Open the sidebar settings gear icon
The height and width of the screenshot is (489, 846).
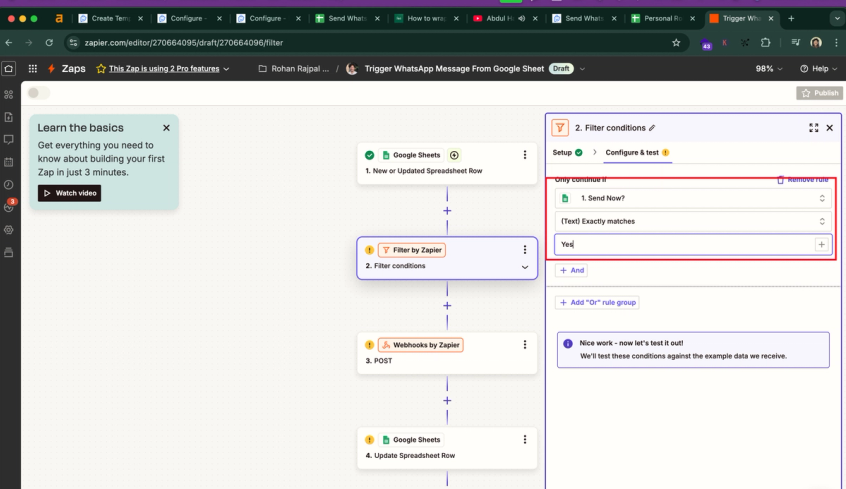click(x=9, y=230)
